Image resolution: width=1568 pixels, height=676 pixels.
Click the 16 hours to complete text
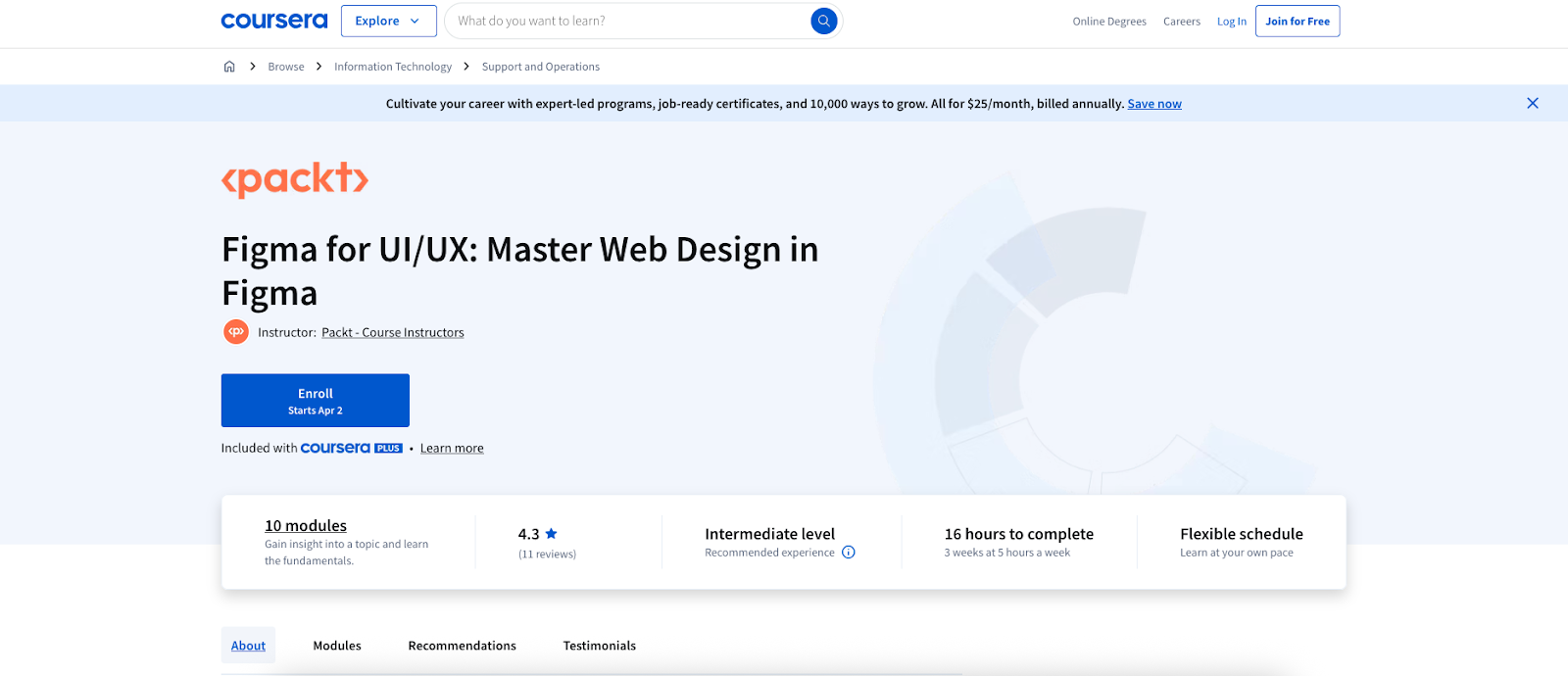coord(1019,534)
